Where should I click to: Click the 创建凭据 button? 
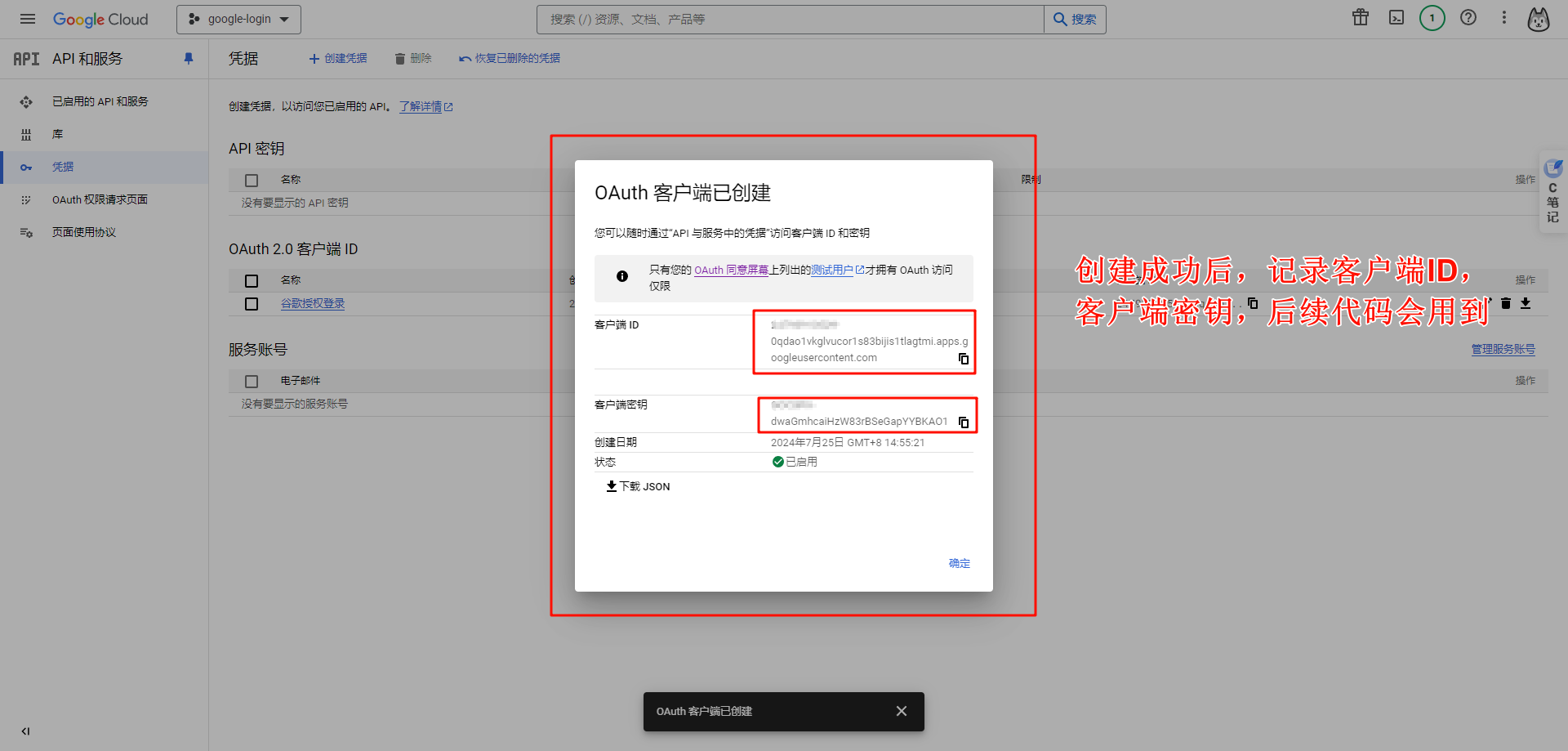click(x=338, y=59)
